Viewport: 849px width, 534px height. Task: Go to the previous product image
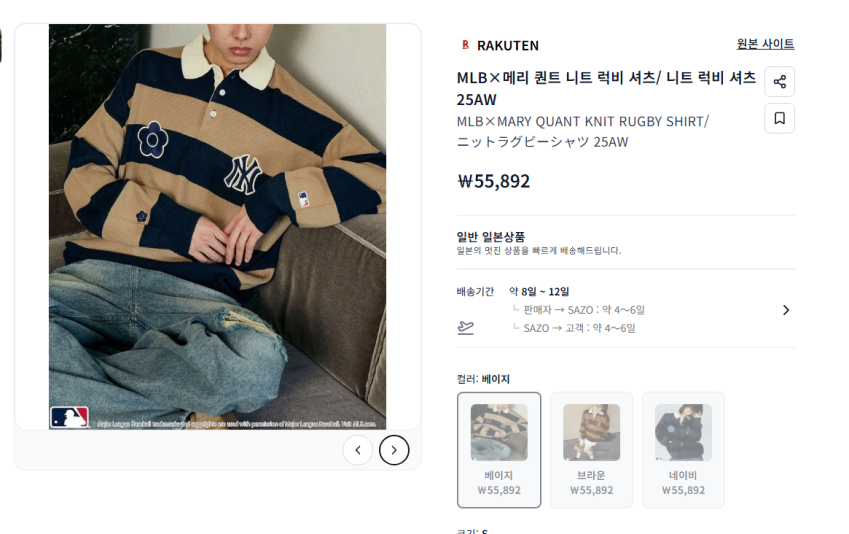pos(357,450)
